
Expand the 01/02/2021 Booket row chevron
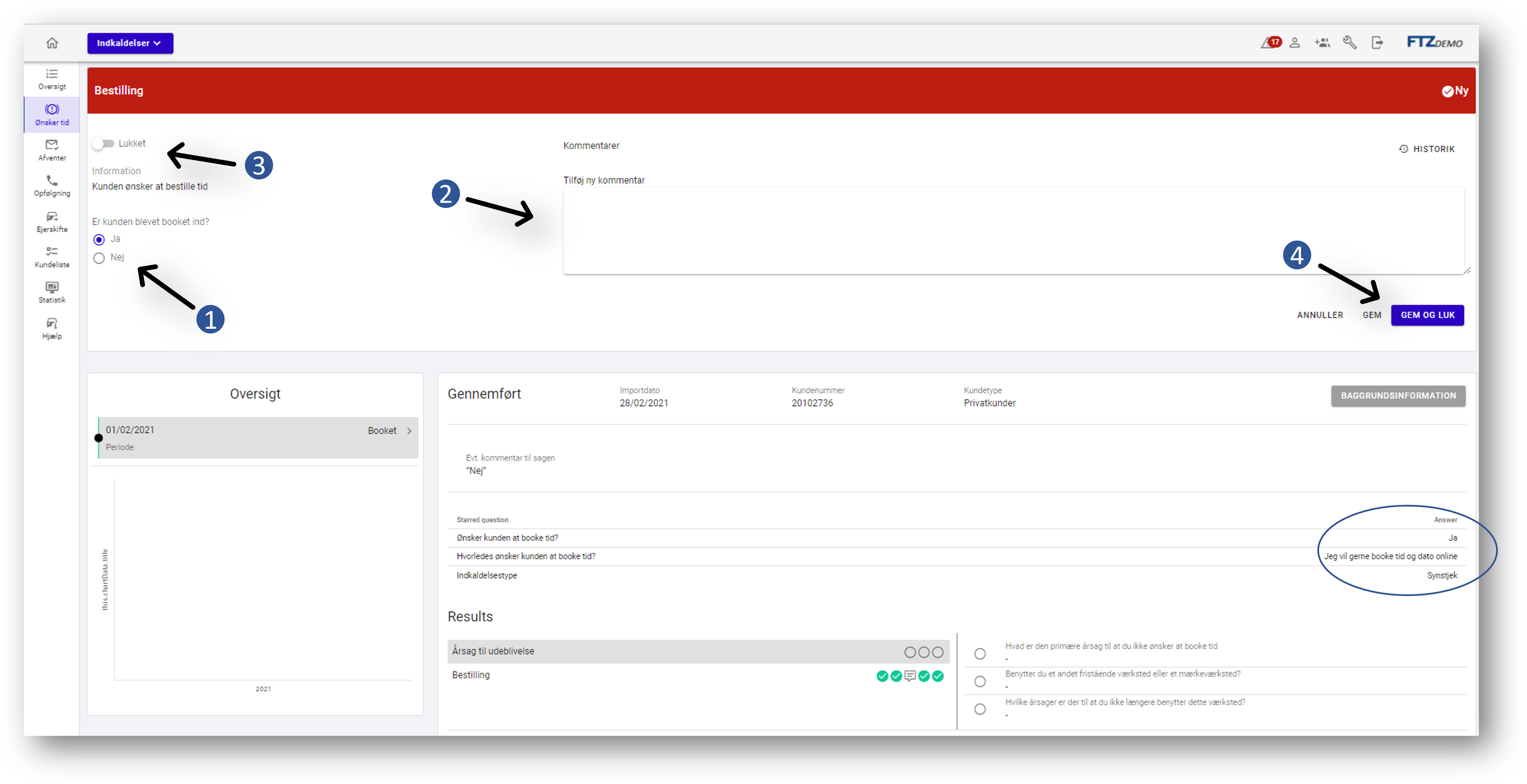coord(409,431)
